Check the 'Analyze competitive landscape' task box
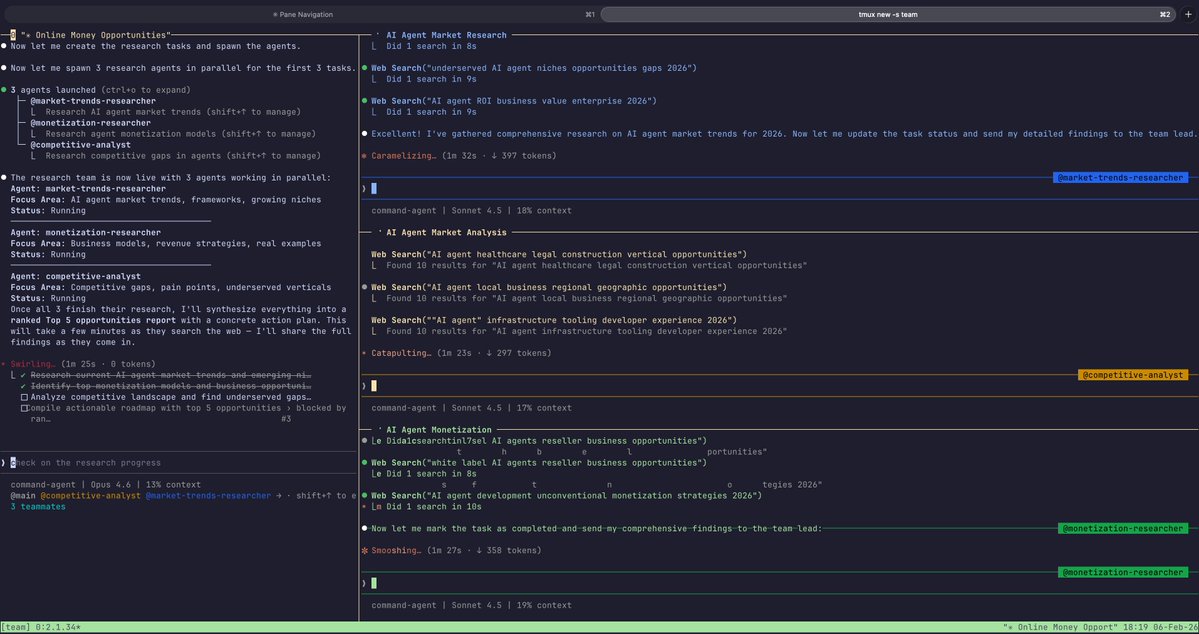This screenshot has width=1199, height=634. tap(24, 398)
